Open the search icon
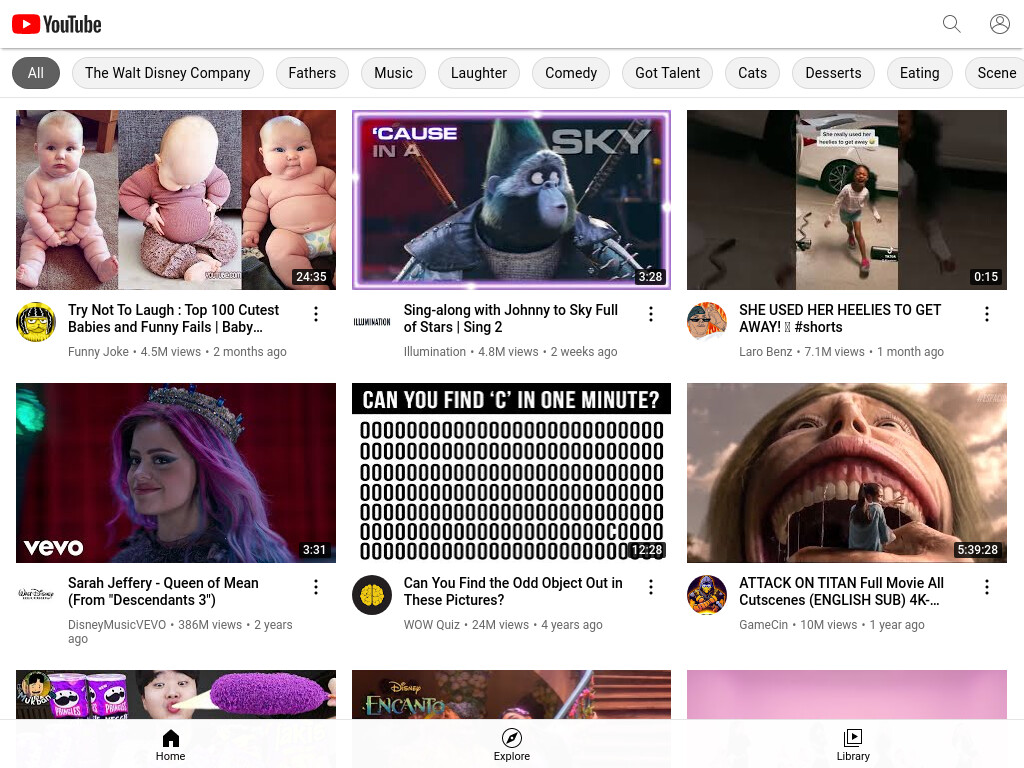The height and width of the screenshot is (768, 1024). (952, 24)
